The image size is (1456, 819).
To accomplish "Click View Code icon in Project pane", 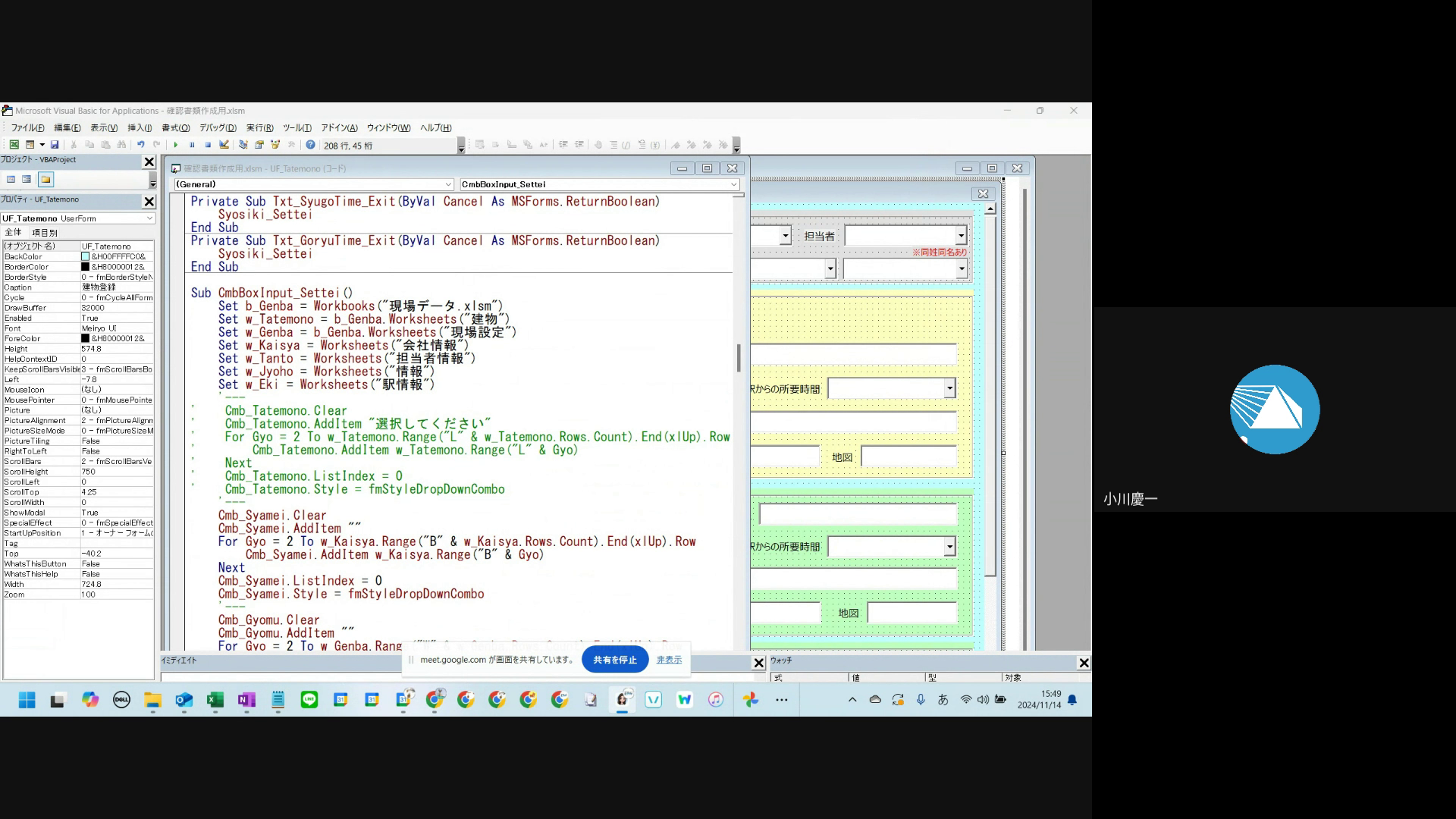I will point(11,180).
